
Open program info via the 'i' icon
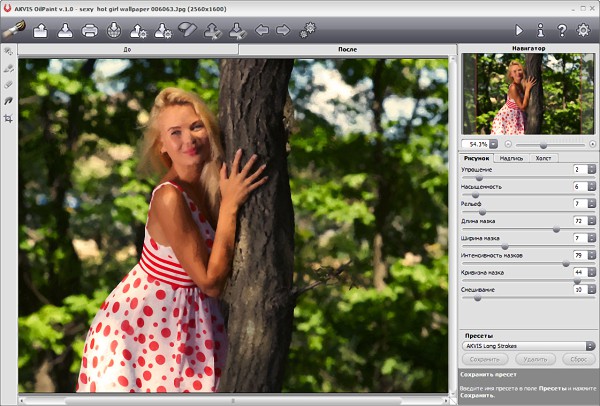coord(541,30)
